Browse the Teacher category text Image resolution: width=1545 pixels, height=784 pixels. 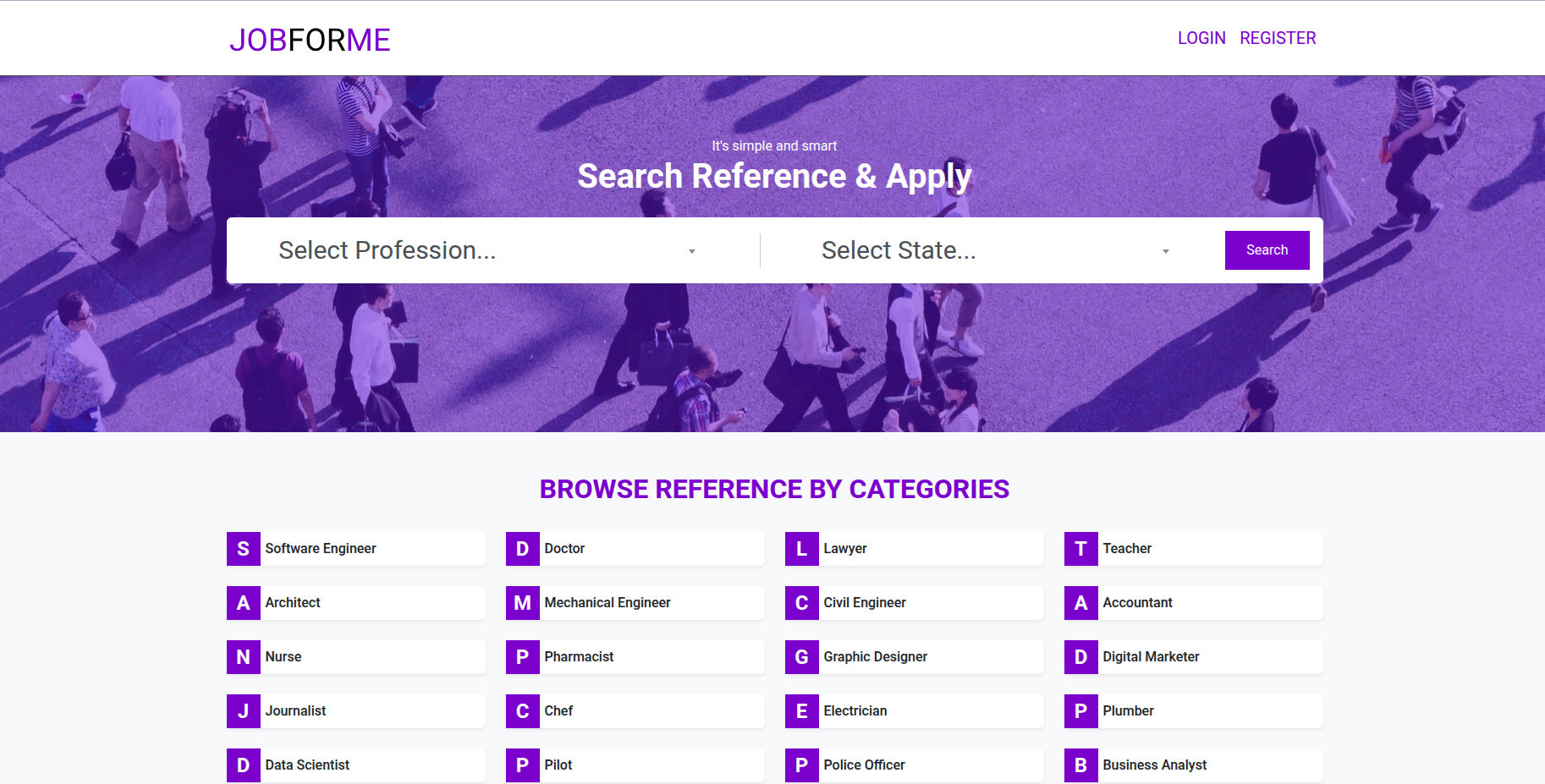(1127, 549)
